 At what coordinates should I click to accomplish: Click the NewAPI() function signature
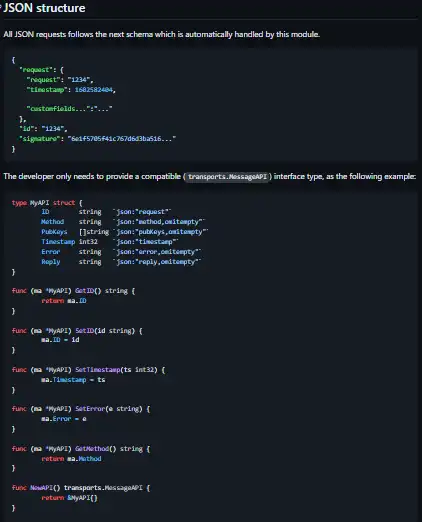[x=81, y=488]
